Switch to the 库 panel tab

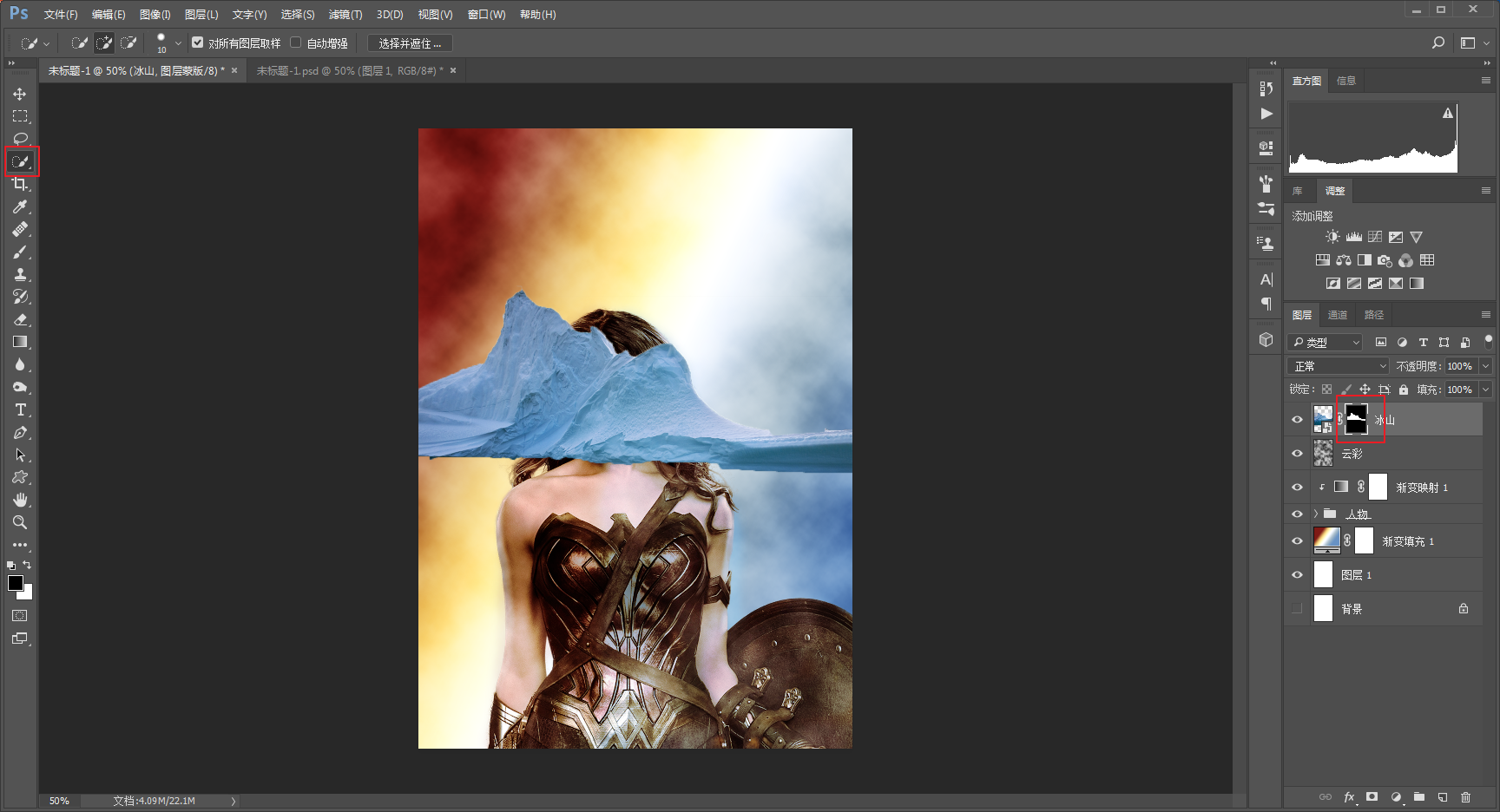(x=1298, y=191)
